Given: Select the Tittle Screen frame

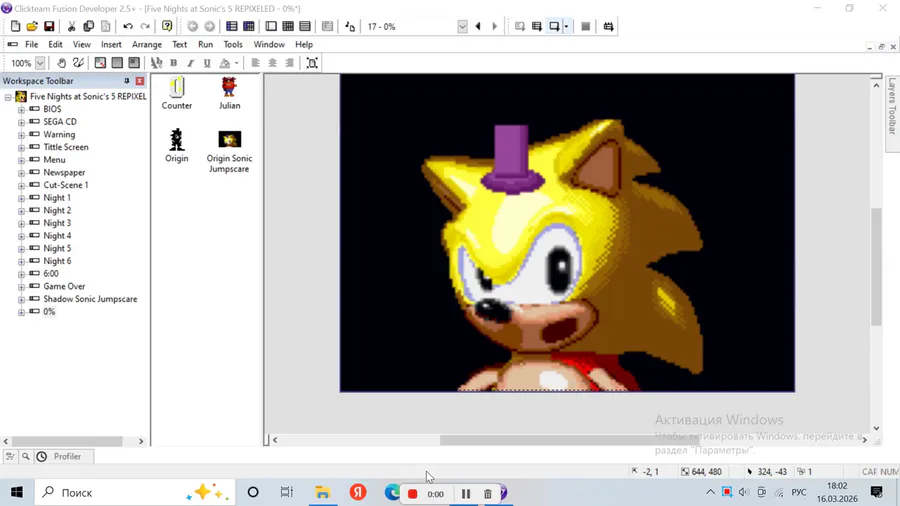Looking at the screenshot, I should click(x=65, y=147).
